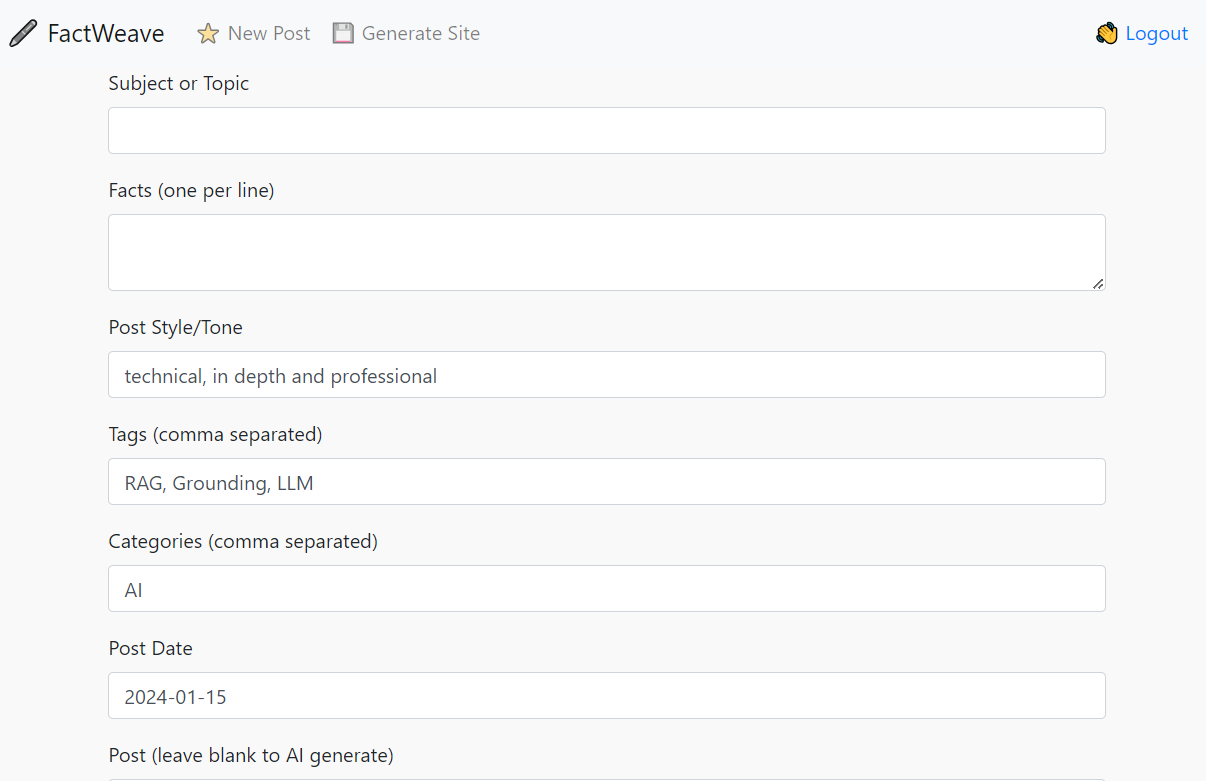Screen dimensions: 1206x781
Task: Select the Generate Site menu item
Action: point(406,33)
